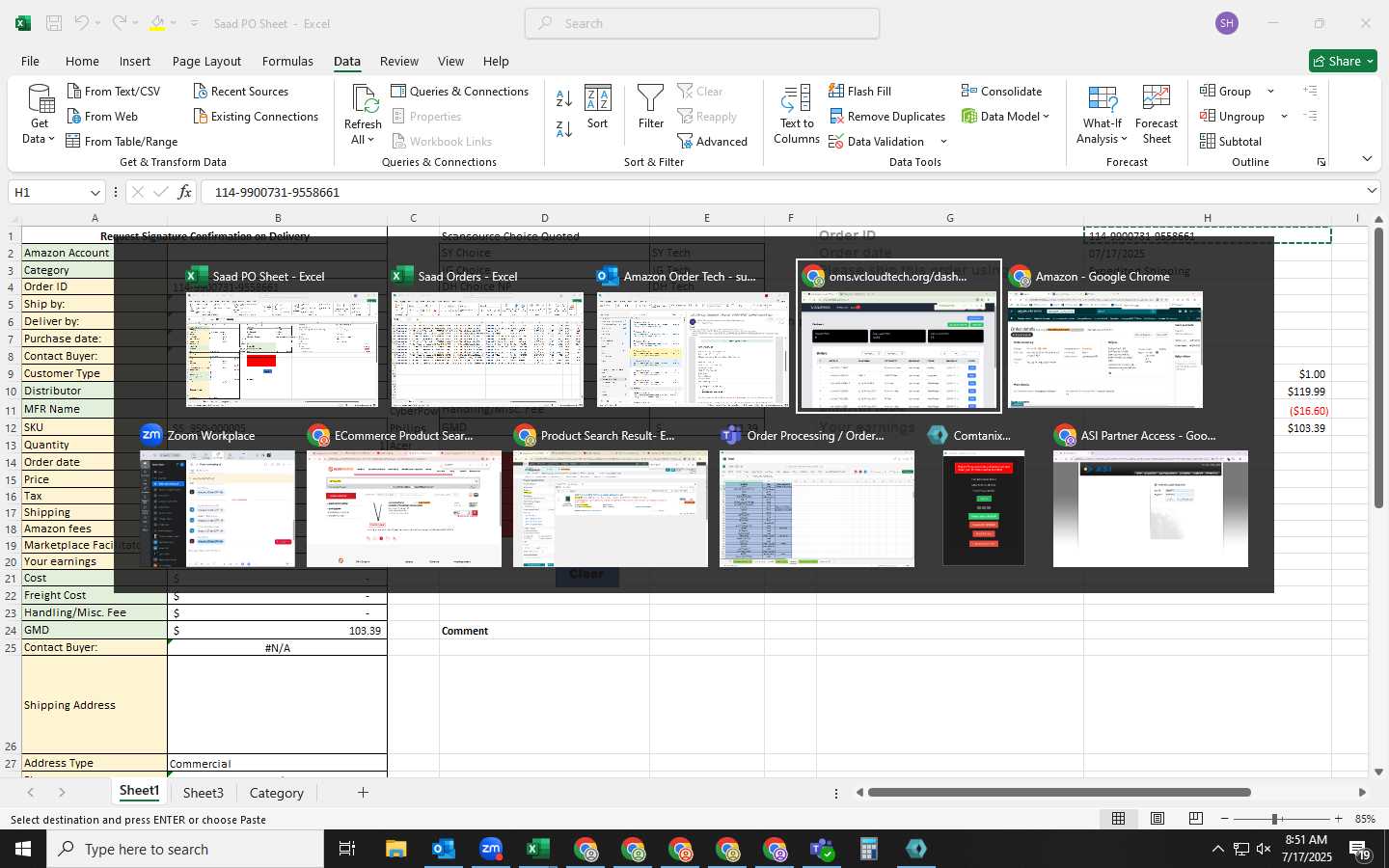Click the title bar Search box
The width and height of the screenshot is (1389, 868).
(702, 23)
